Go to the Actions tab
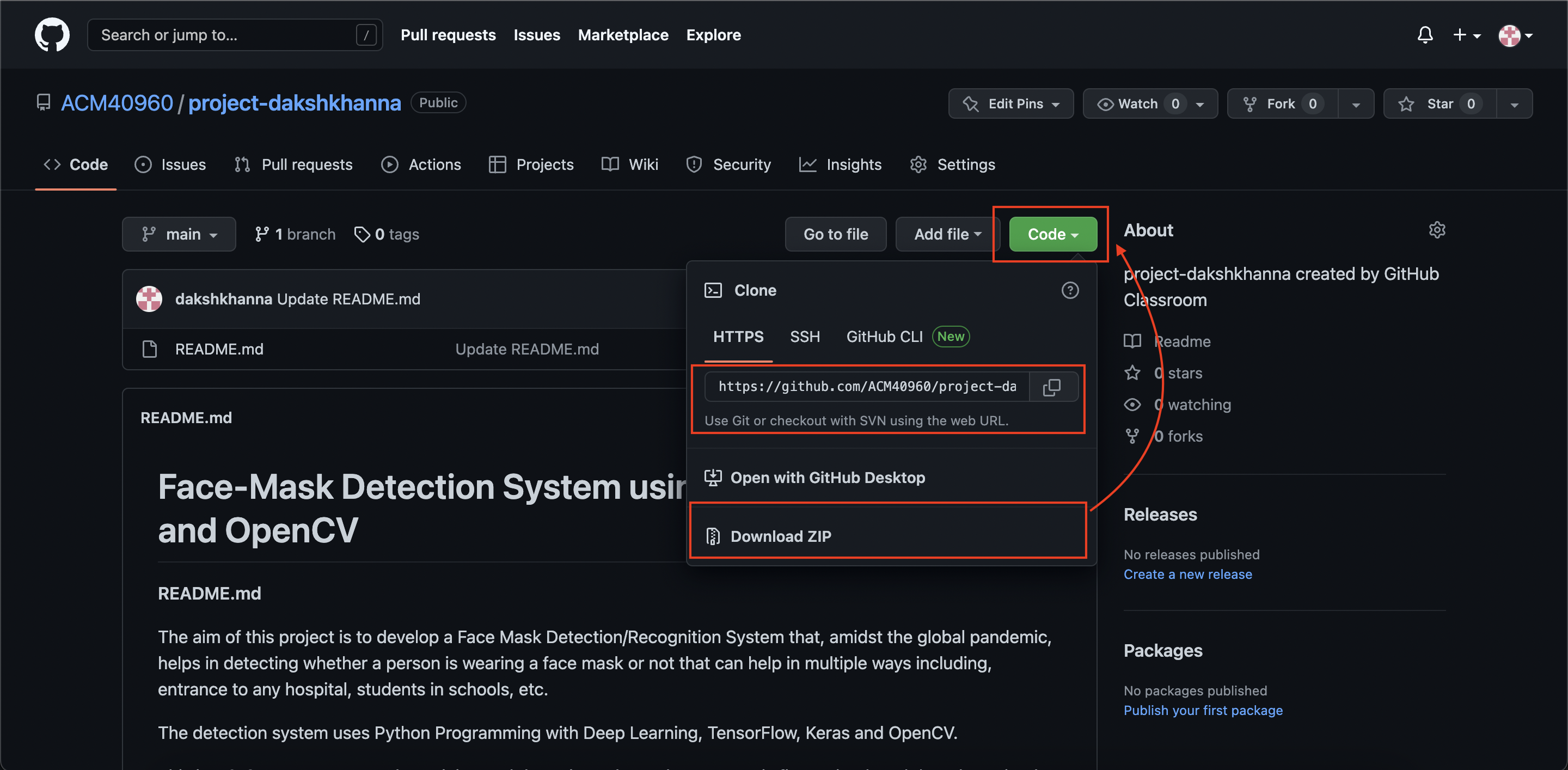Viewport: 1568px width, 770px height. pyautogui.click(x=421, y=164)
